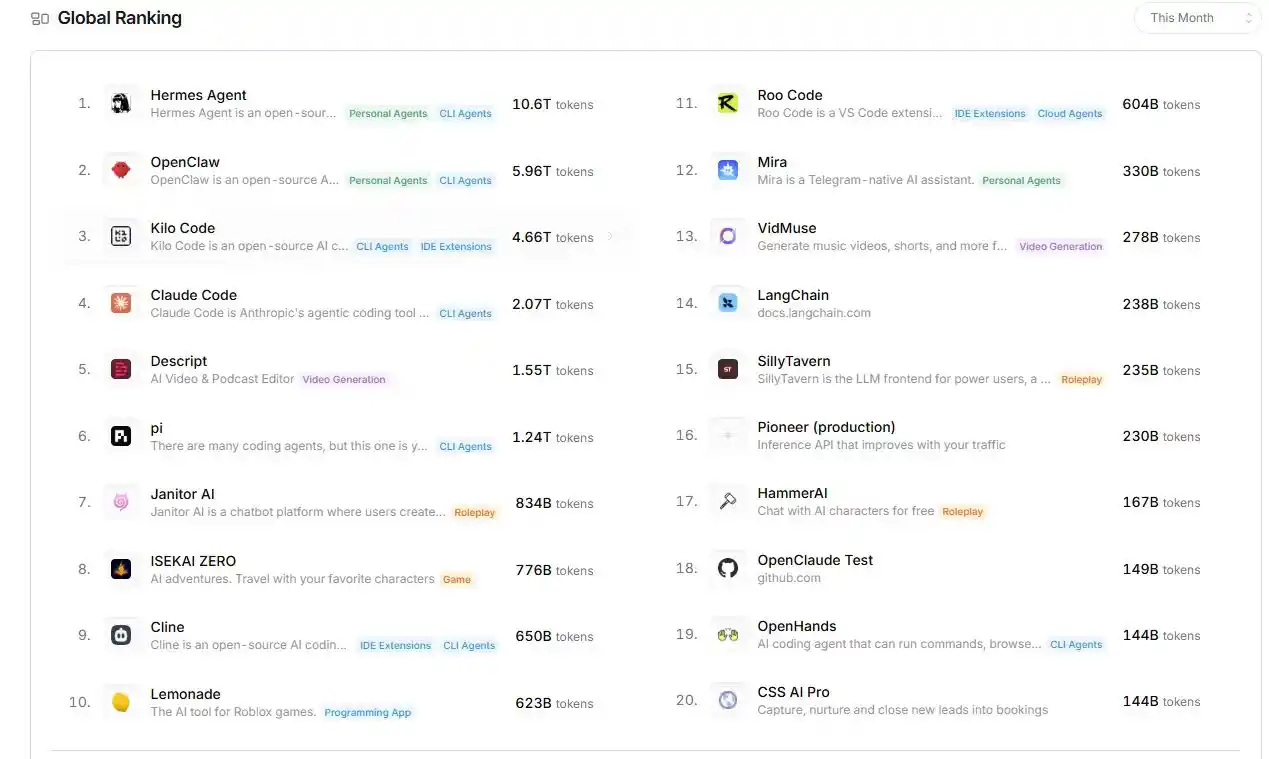Click Game tag on ISEKAI ZERO
The height and width of the screenshot is (759, 1269).
tap(457, 580)
